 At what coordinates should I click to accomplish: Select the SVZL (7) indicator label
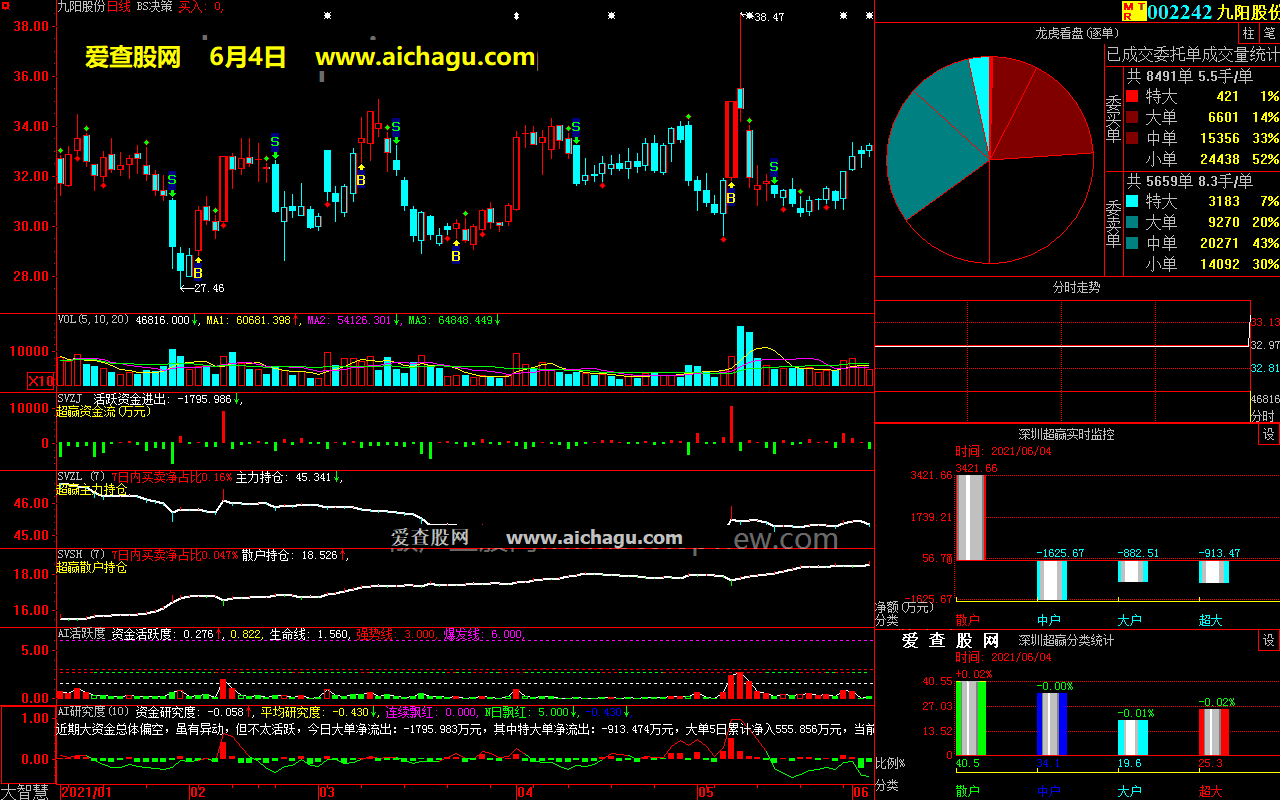click(x=81, y=477)
